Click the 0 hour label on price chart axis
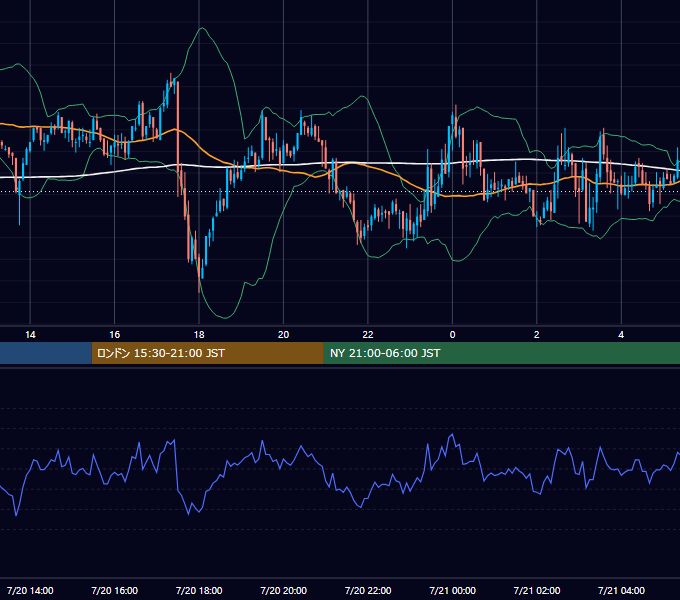 452,335
